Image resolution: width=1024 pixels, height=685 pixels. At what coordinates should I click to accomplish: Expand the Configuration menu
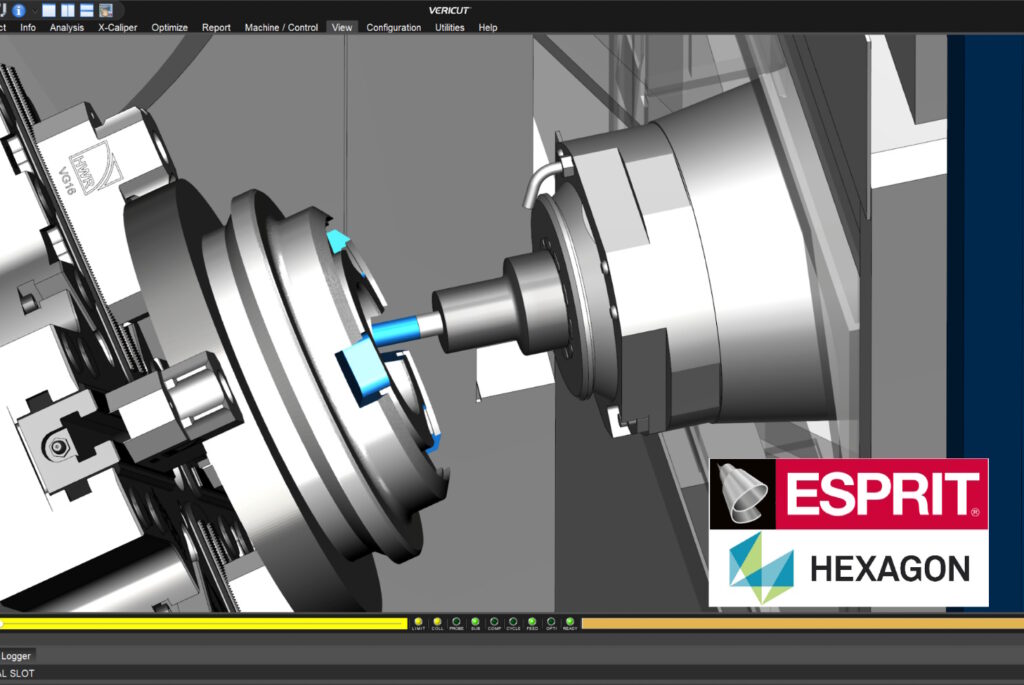(x=393, y=27)
